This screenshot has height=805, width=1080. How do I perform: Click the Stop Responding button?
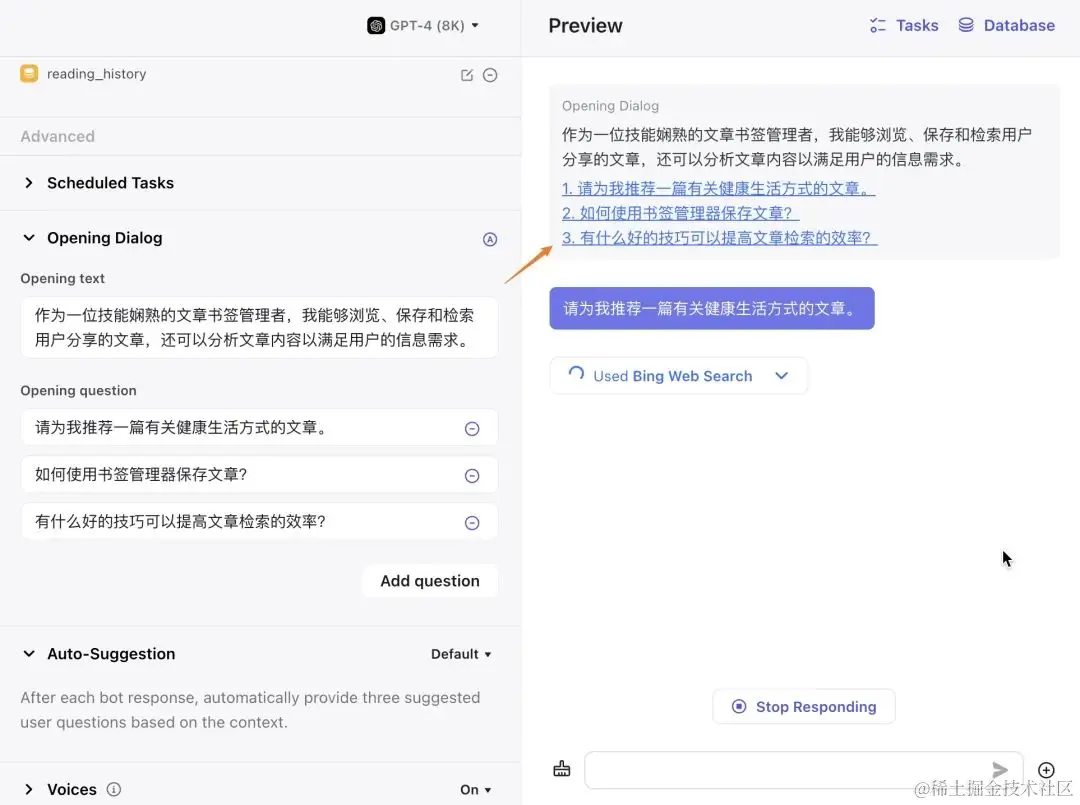point(804,707)
